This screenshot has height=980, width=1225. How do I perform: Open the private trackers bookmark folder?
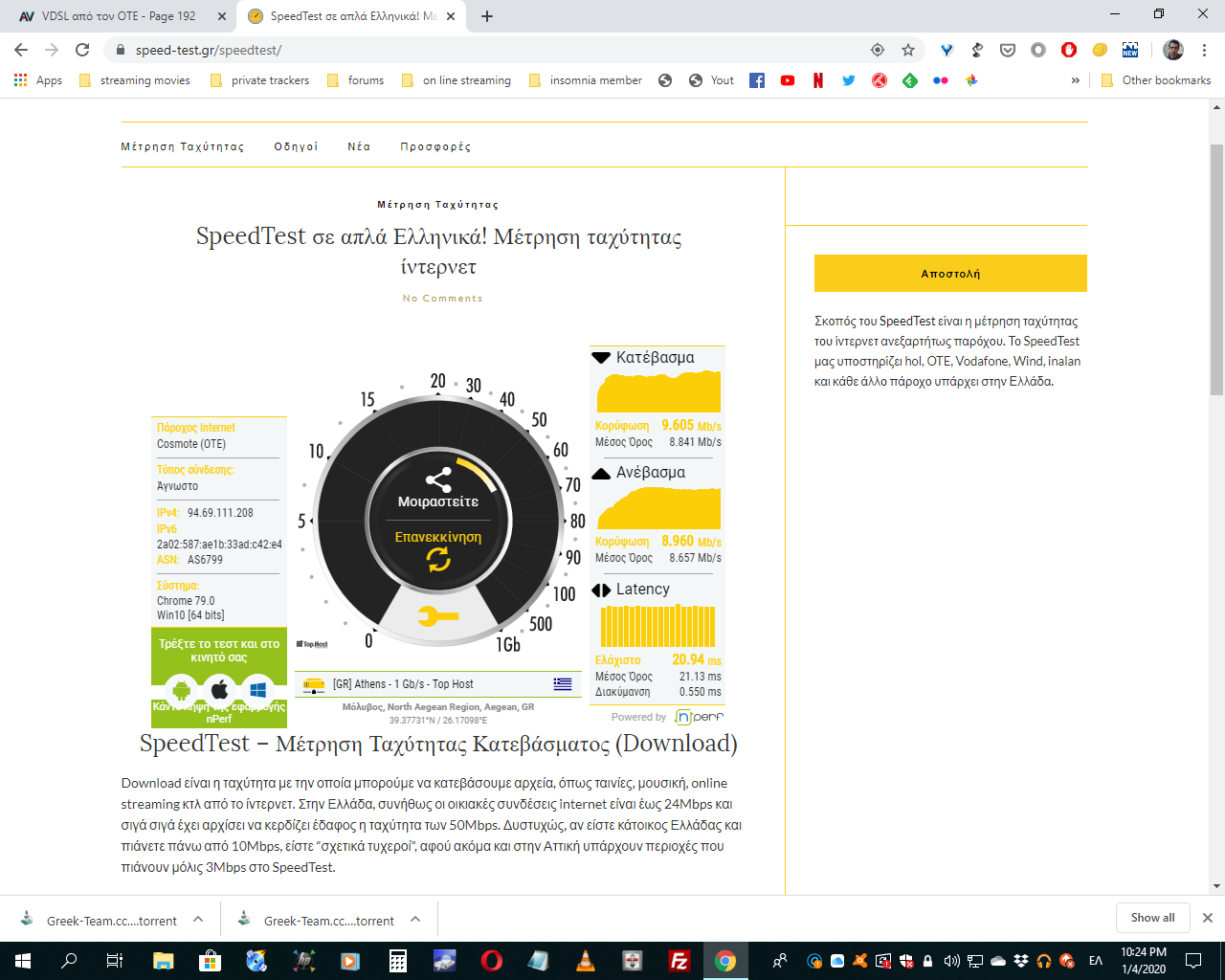pos(259,80)
